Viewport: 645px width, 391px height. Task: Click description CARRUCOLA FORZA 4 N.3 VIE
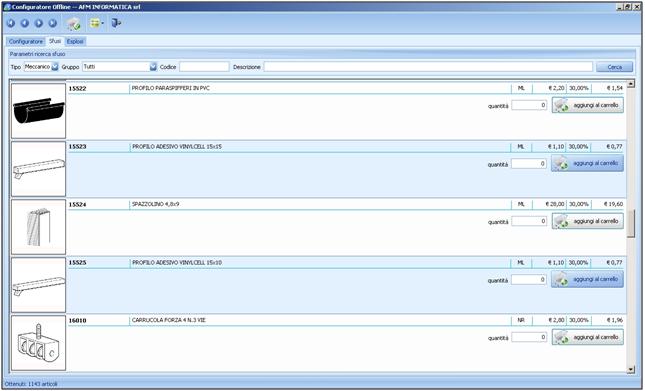click(x=169, y=320)
